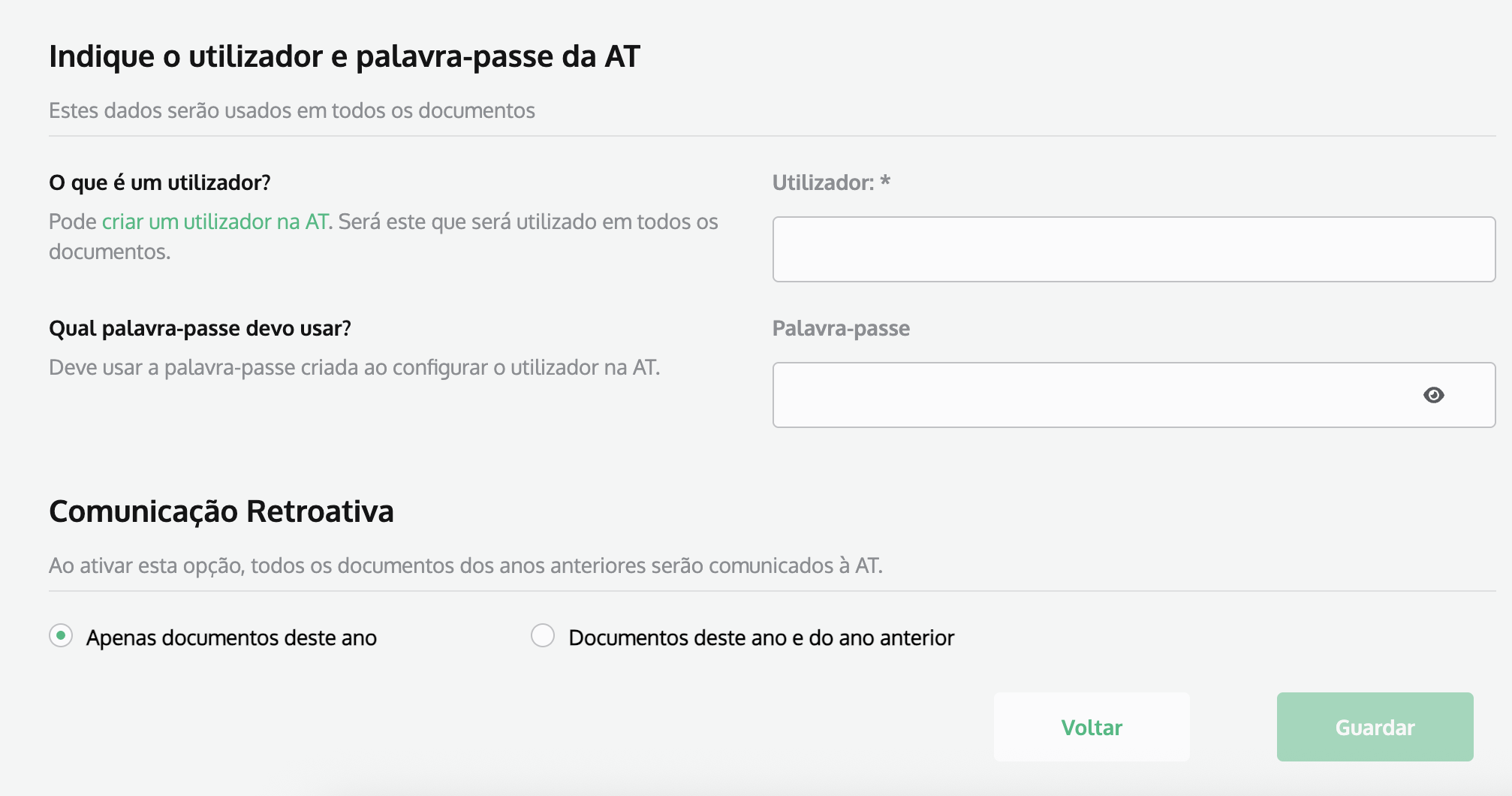This screenshot has width=1512, height=796.
Task: Click the 'Indique o utilizador e palavra-passe da AT' heading
Action: click(x=345, y=56)
